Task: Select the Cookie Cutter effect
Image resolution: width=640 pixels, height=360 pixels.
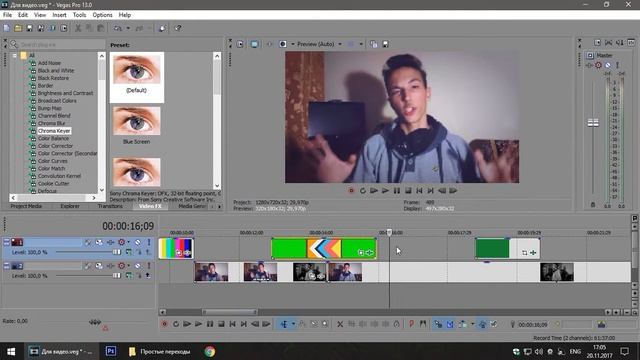Action: (53, 184)
